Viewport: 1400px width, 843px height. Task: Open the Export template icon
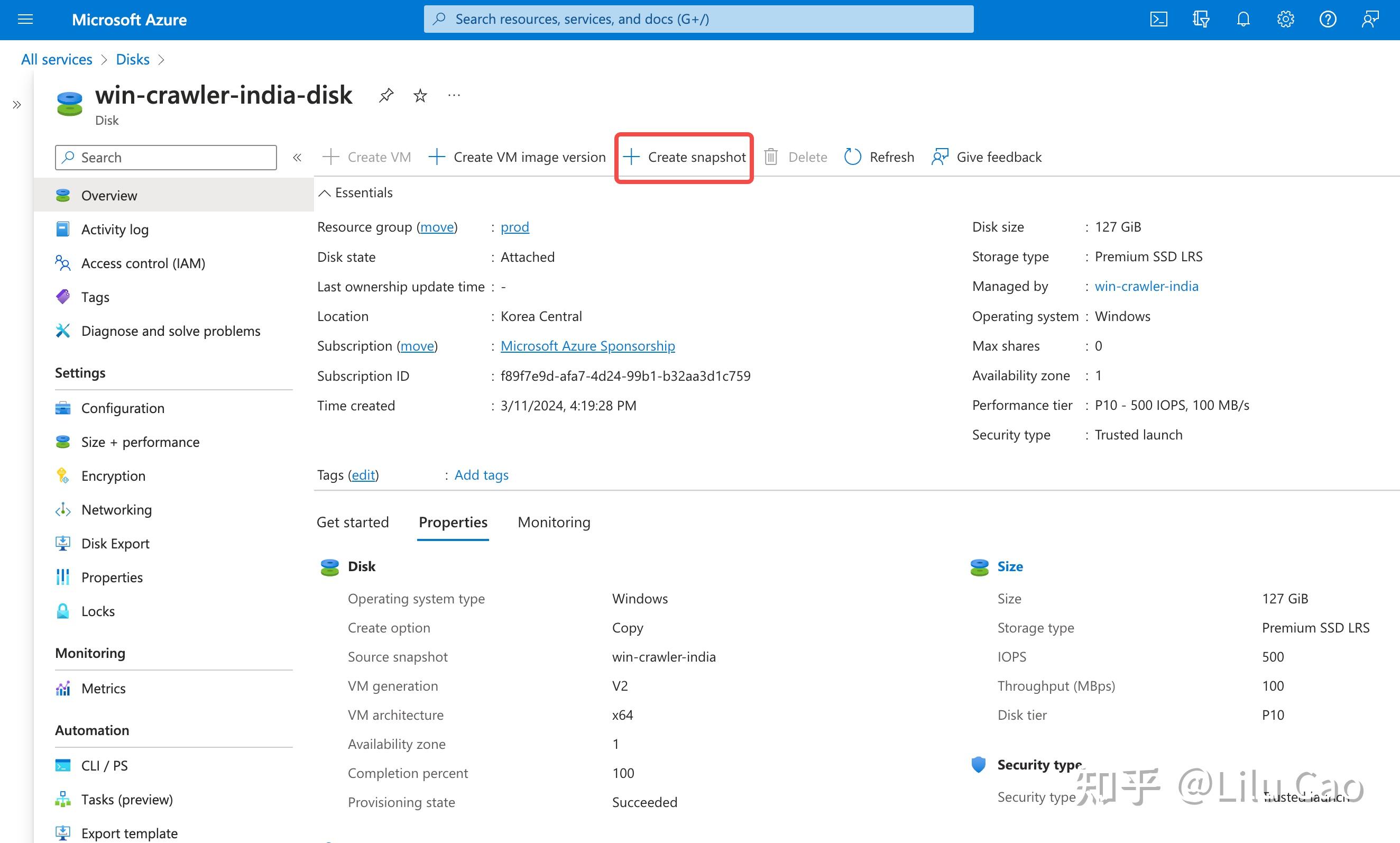63,833
